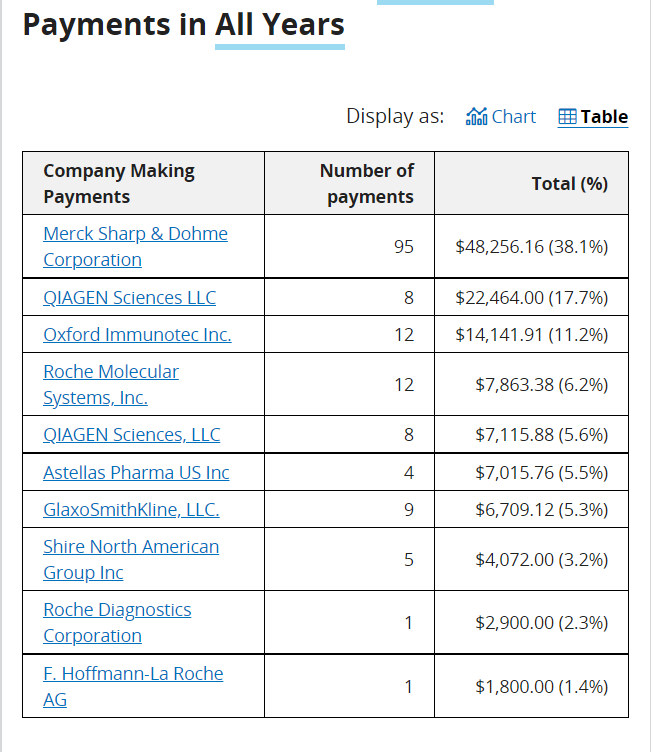Select the $7,115.88 (5.6%) total cell
The width and height of the screenshot is (651, 752).
(x=532, y=435)
